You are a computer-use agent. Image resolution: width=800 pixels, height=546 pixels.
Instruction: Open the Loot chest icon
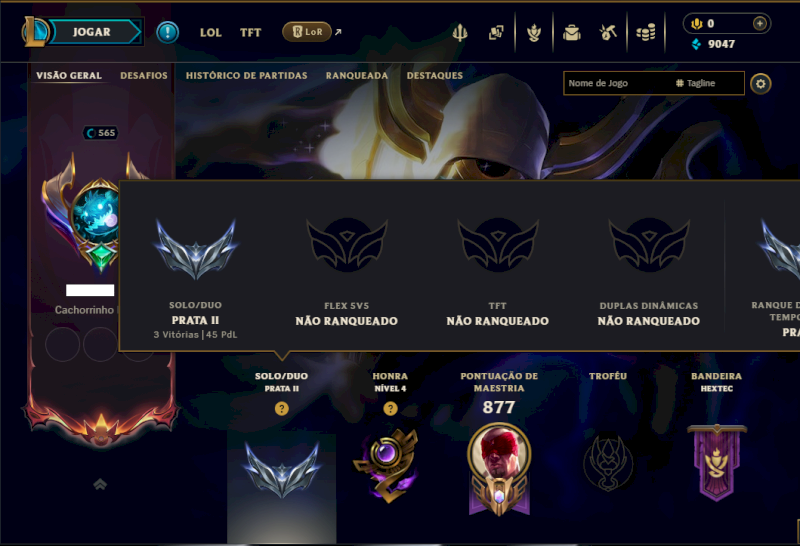(571, 33)
